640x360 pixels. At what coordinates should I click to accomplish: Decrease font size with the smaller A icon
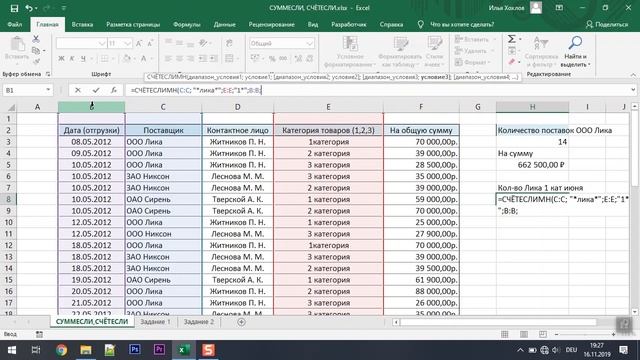pos(150,43)
